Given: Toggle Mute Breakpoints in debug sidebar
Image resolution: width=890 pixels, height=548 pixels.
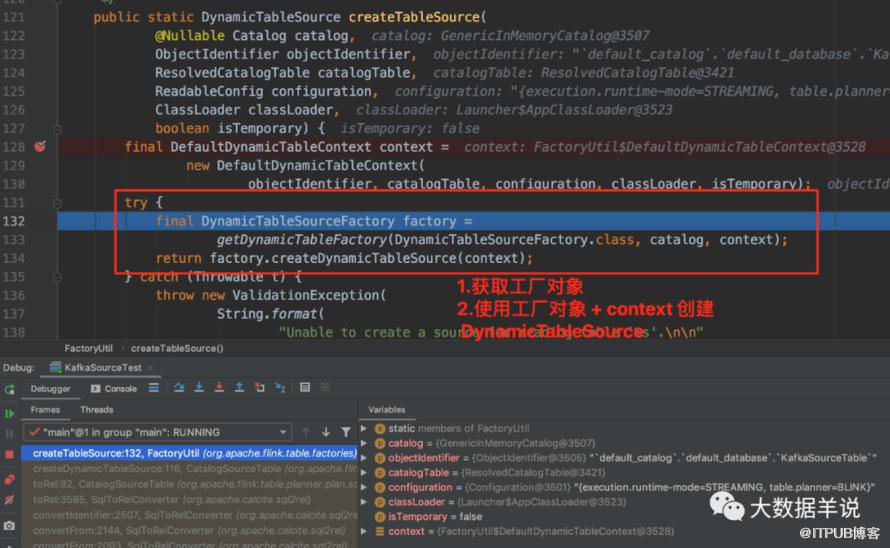Looking at the screenshot, I should click(x=10, y=500).
